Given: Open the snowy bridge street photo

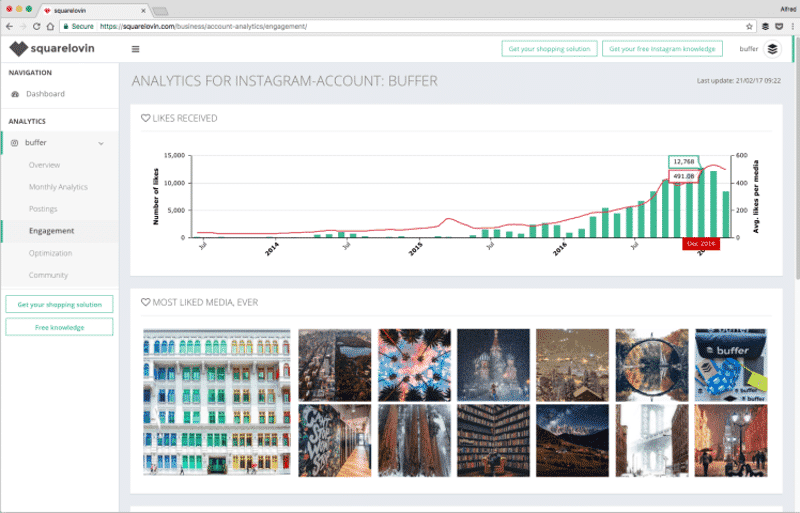Looking at the screenshot, I should point(652,441).
